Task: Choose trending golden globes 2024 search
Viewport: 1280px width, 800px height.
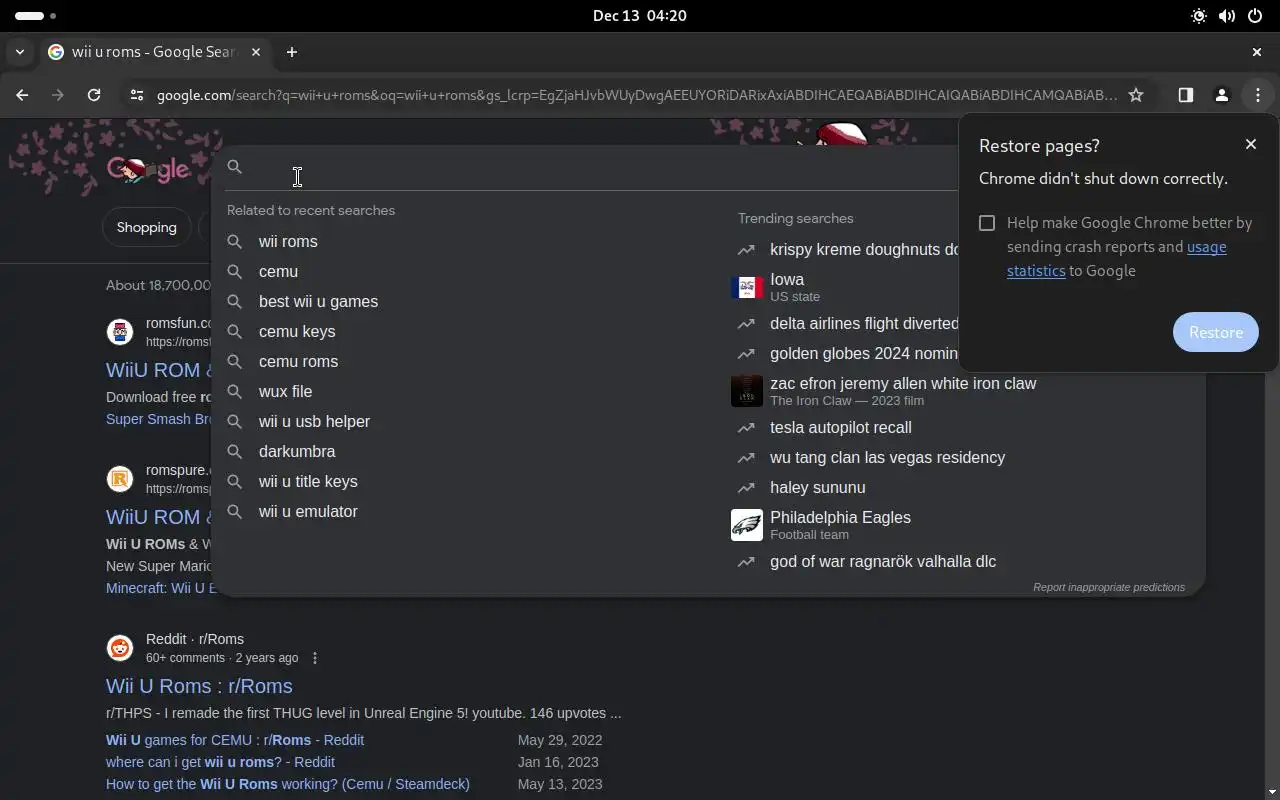Action: coord(864,353)
